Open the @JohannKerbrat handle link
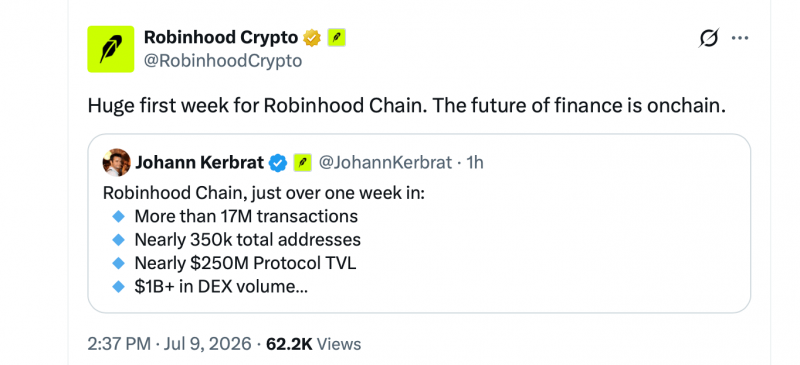800x365 pixels. pyautogui.click(x=385, y=163)
